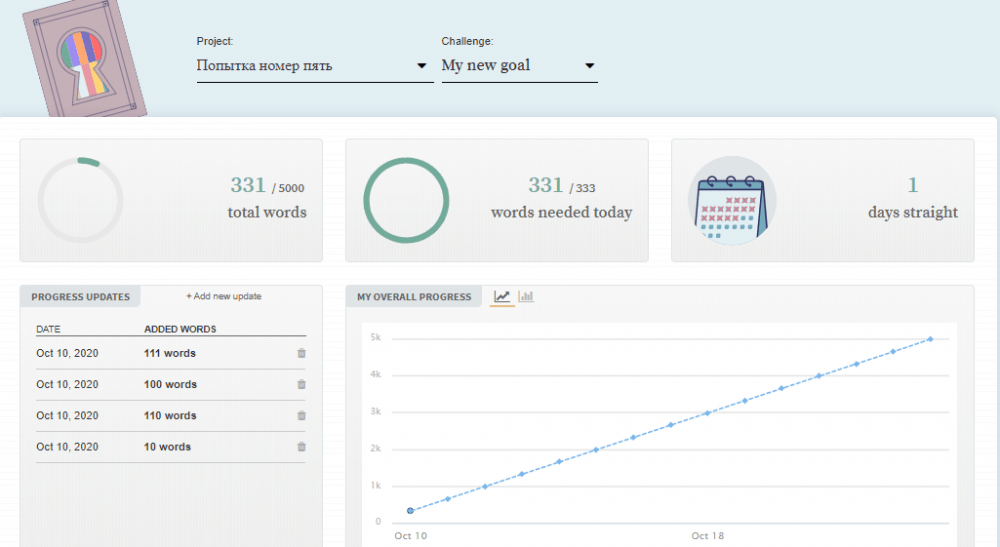Click the words needed today ring
1000x547 pixels.
406,200
